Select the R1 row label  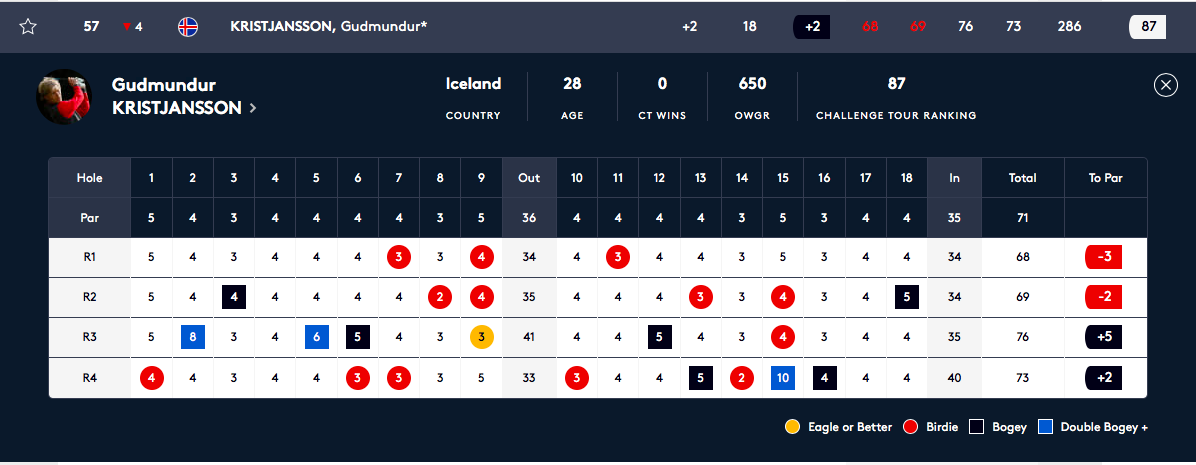pos(89,257)
